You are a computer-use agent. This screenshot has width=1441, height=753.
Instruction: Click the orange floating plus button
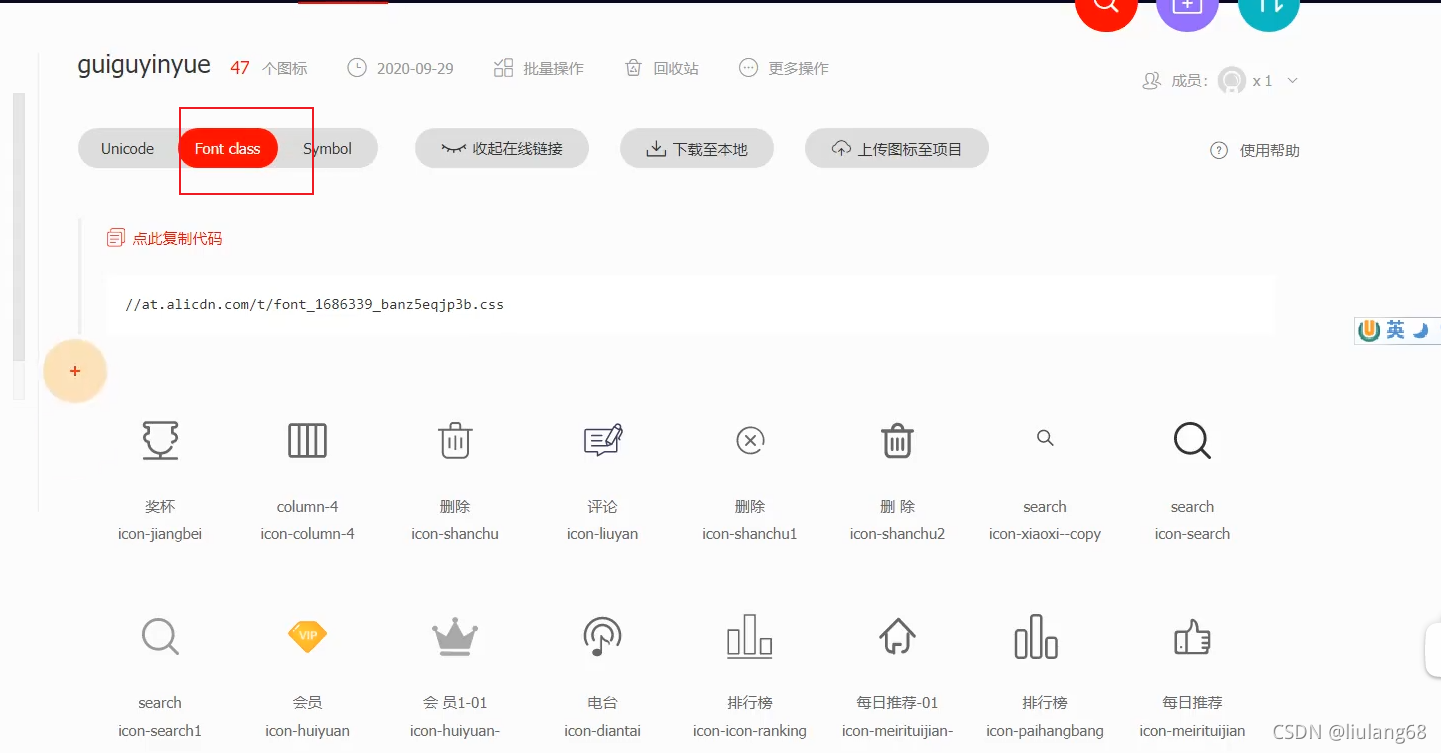[x=75, y=371]
